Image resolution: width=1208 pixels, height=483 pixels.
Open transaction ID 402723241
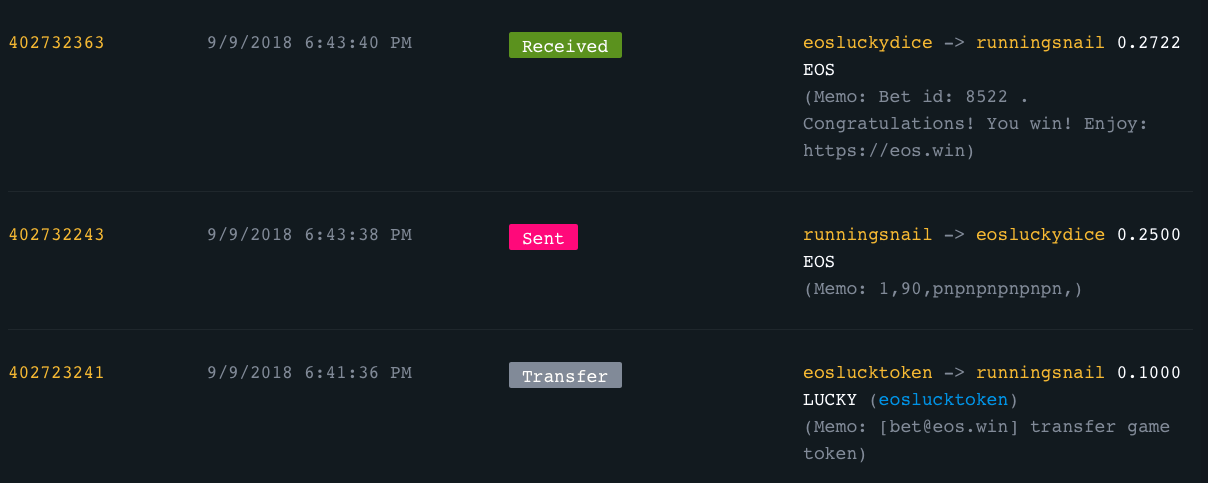click(57, 373)
